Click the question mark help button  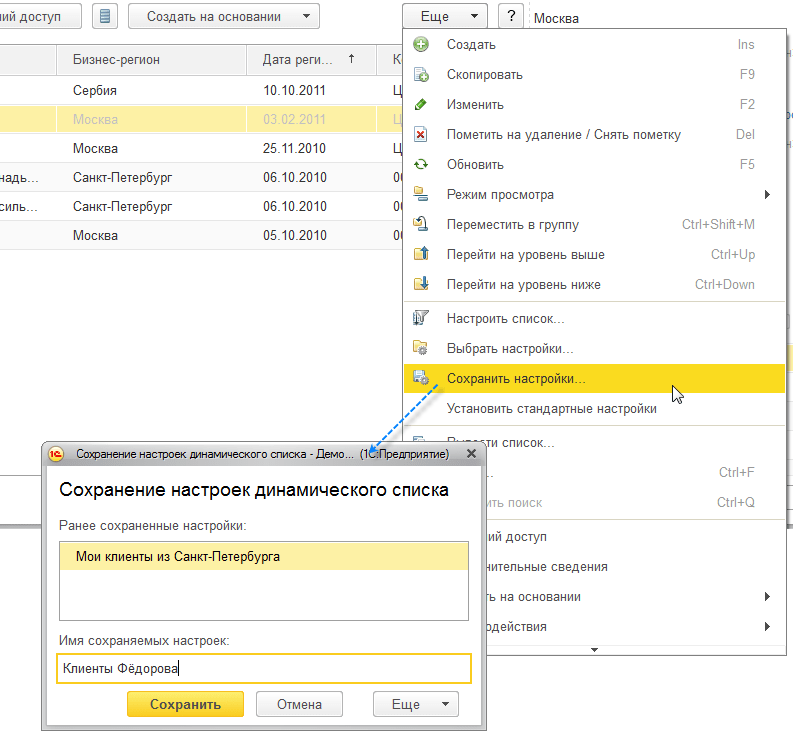511,16
